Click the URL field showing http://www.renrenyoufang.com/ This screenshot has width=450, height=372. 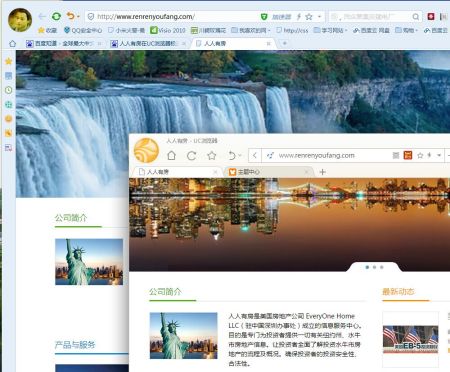[173, 16]
